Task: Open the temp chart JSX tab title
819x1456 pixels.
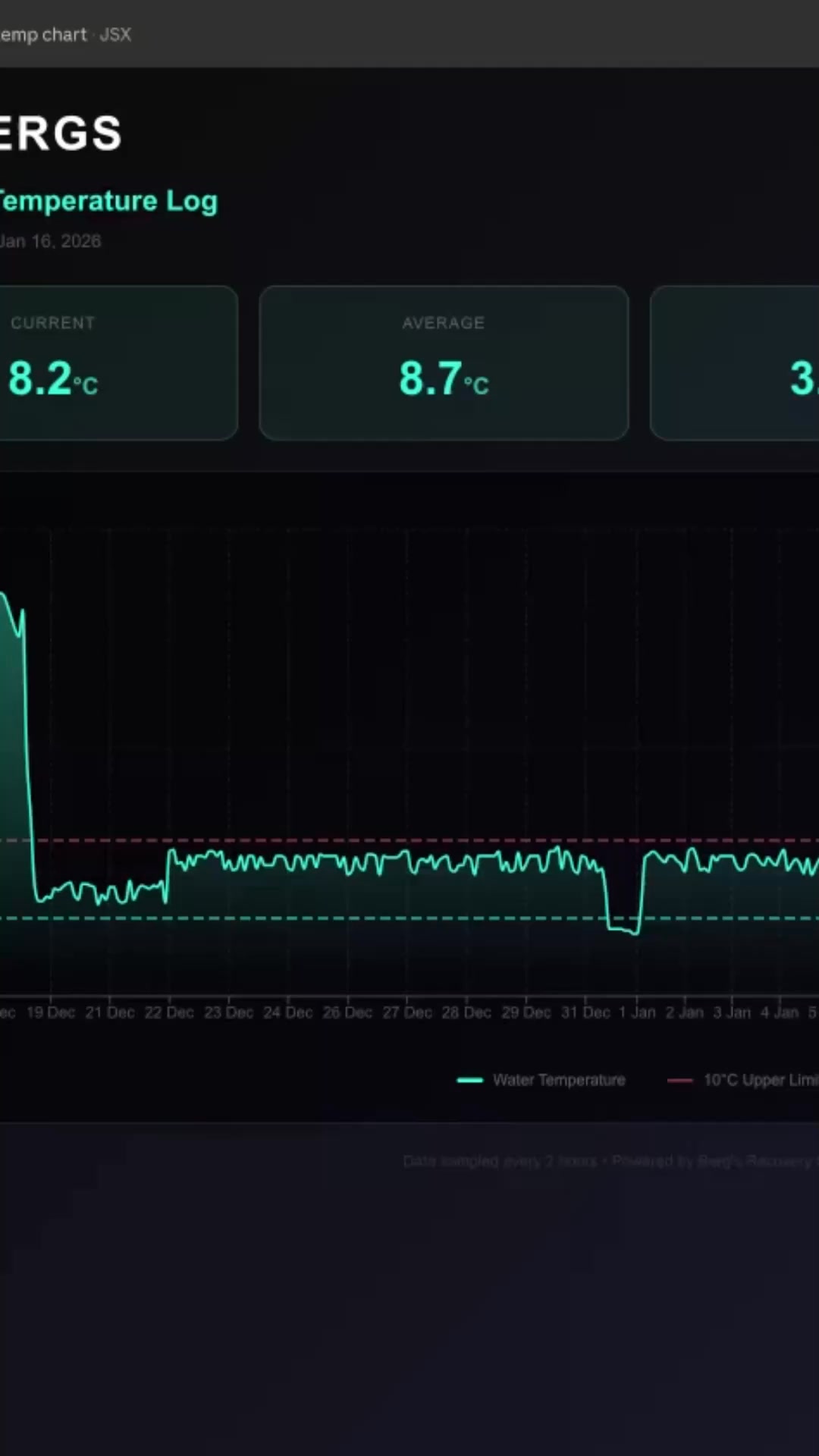Action: (43, 35)
